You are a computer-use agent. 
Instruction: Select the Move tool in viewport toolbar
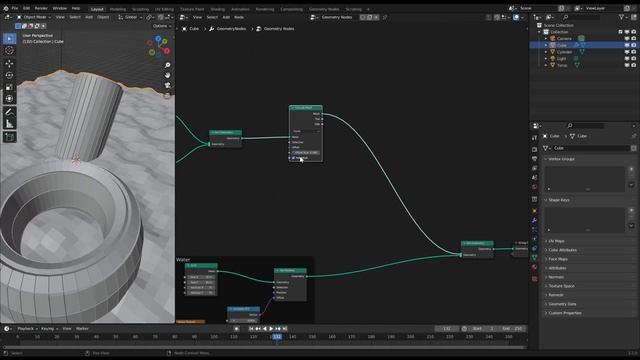(x=9, y=64)
